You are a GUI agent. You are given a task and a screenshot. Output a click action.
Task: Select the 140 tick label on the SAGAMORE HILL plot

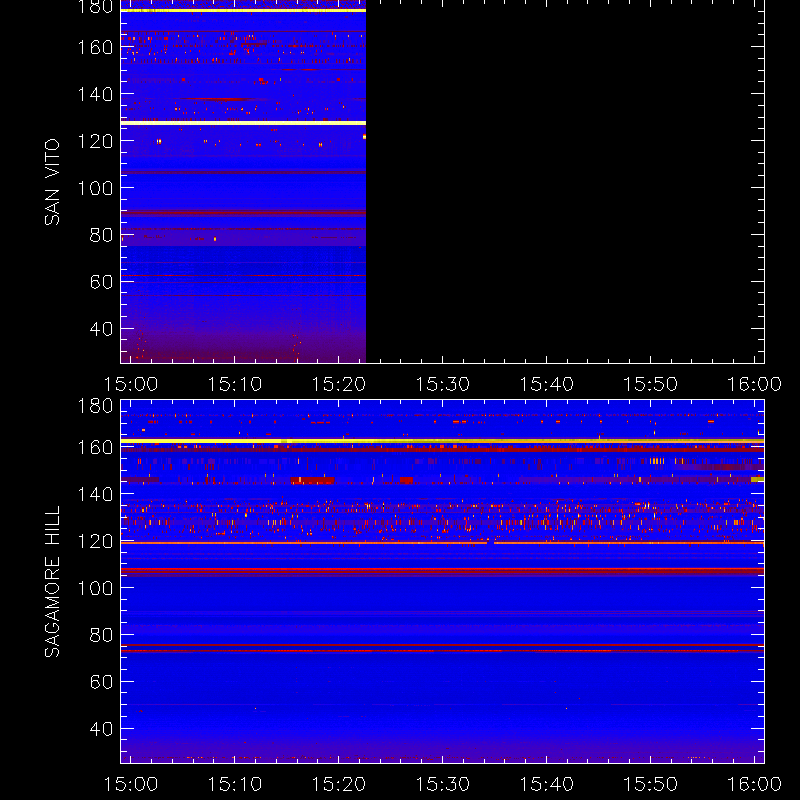click(95, 494)
